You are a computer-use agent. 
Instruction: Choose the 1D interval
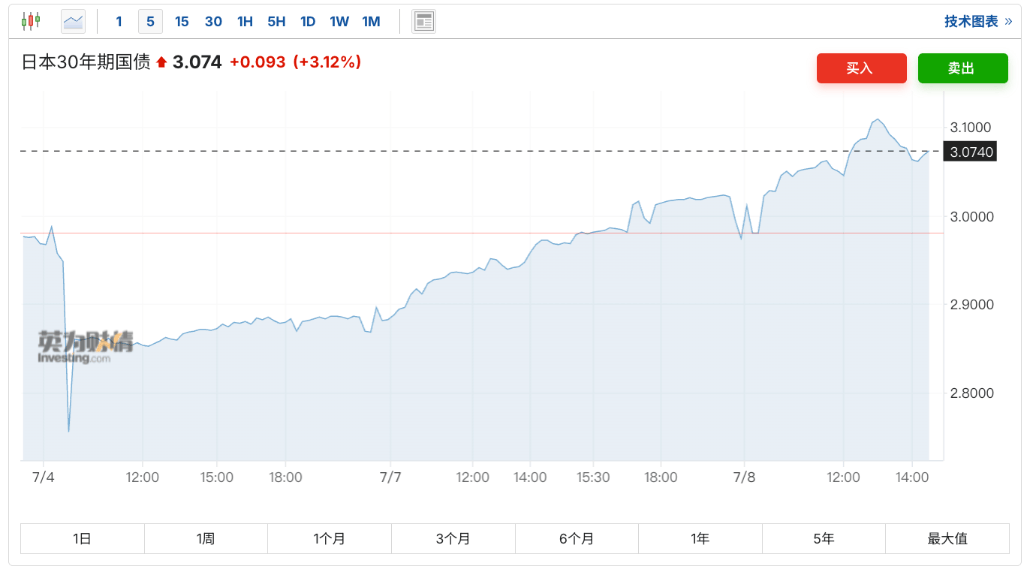(308, 21)
